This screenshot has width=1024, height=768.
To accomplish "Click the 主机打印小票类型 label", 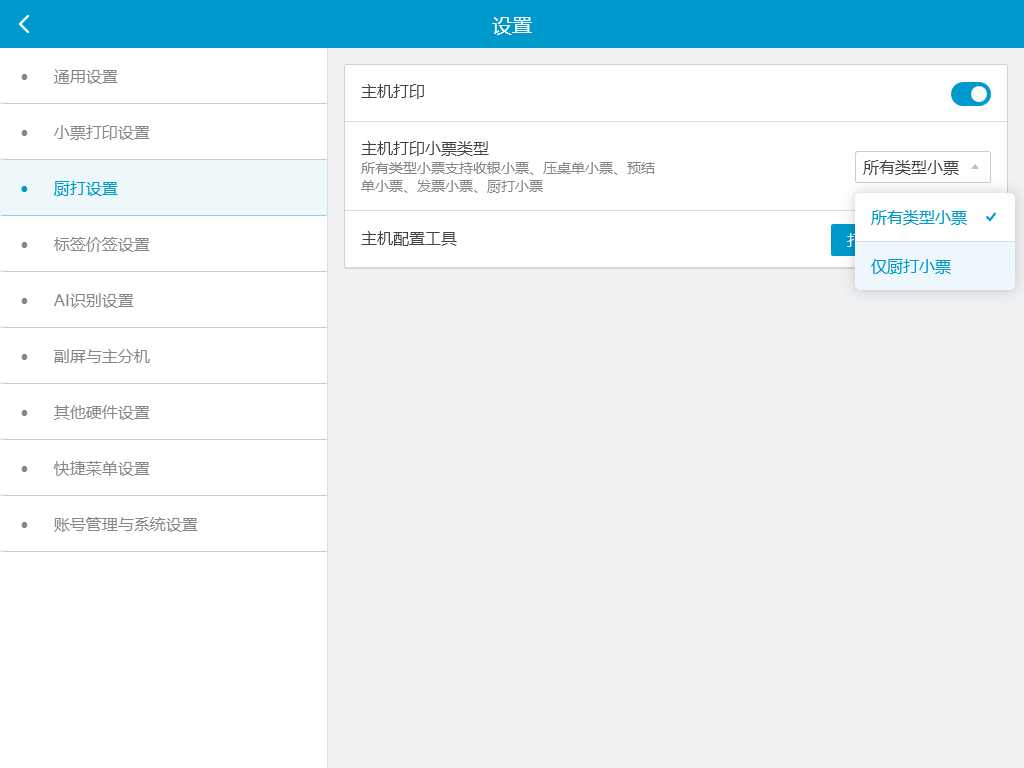I will tap(424, 148).
